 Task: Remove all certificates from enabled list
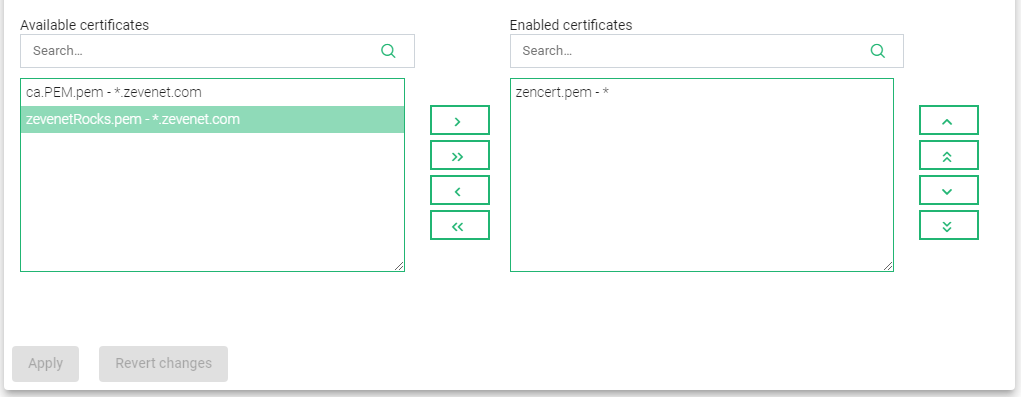[460, 226]
